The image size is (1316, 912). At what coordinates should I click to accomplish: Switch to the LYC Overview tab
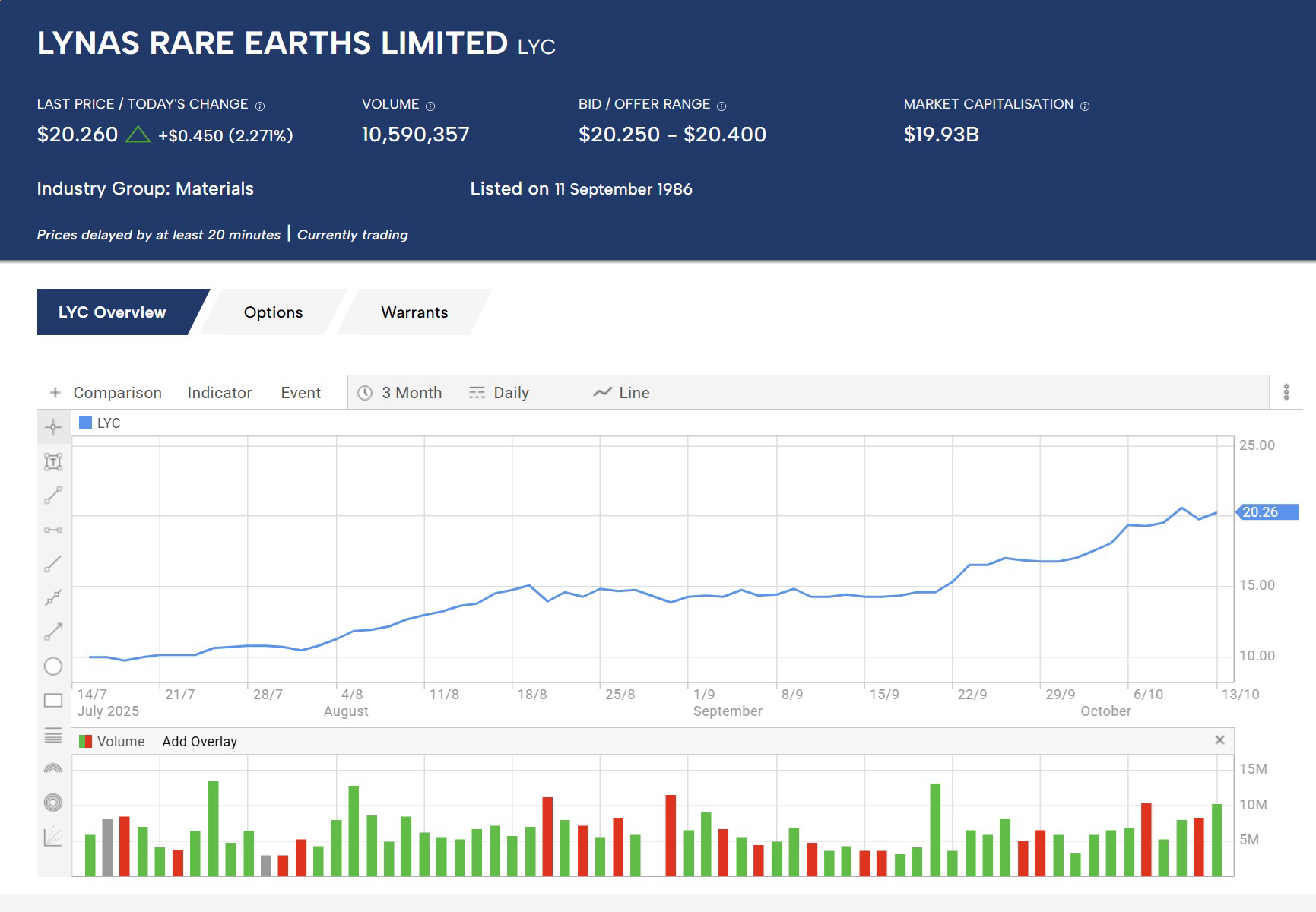[113, 312]
